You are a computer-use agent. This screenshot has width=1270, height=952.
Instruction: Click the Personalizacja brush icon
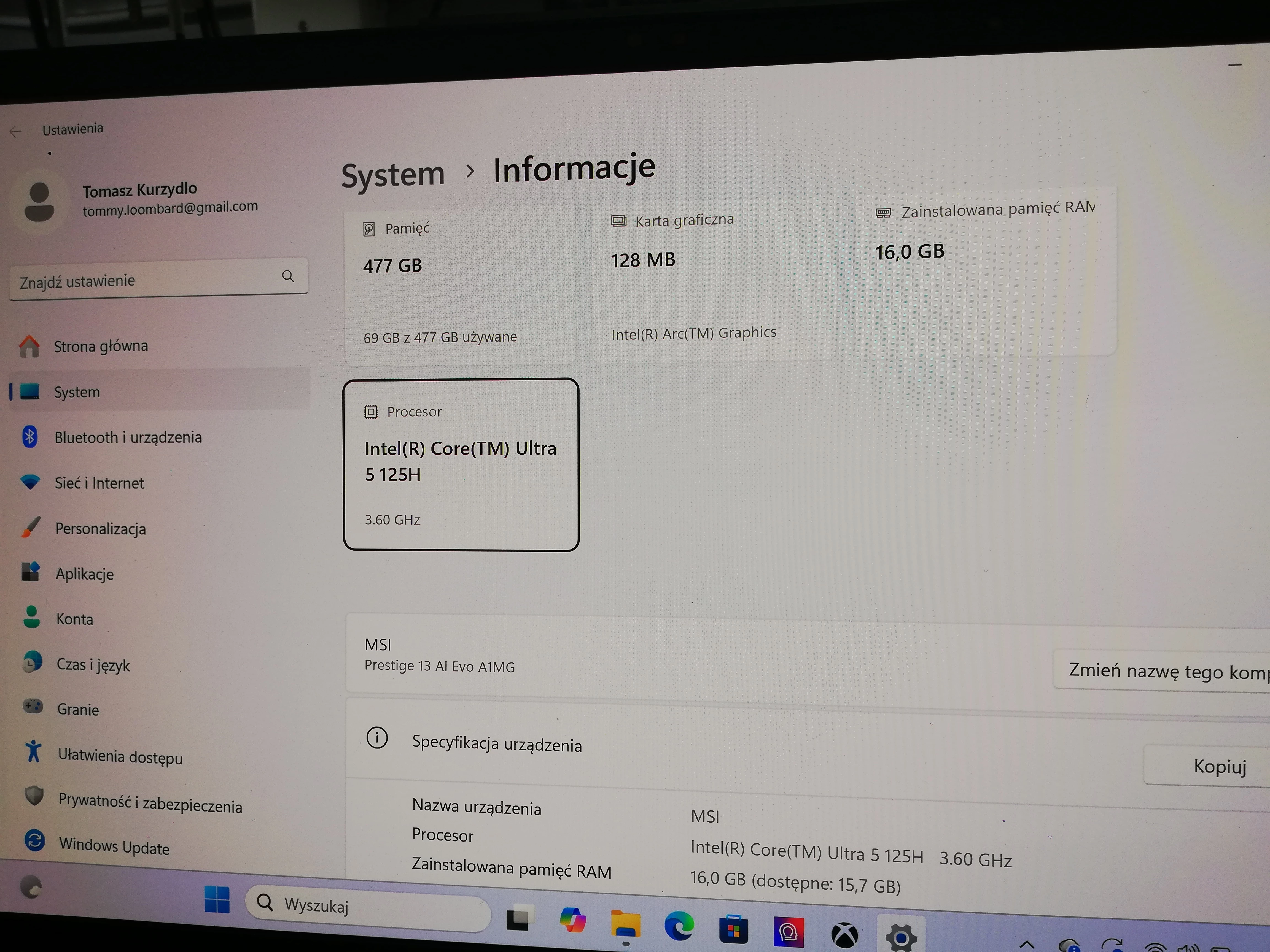tap(30, 527)
